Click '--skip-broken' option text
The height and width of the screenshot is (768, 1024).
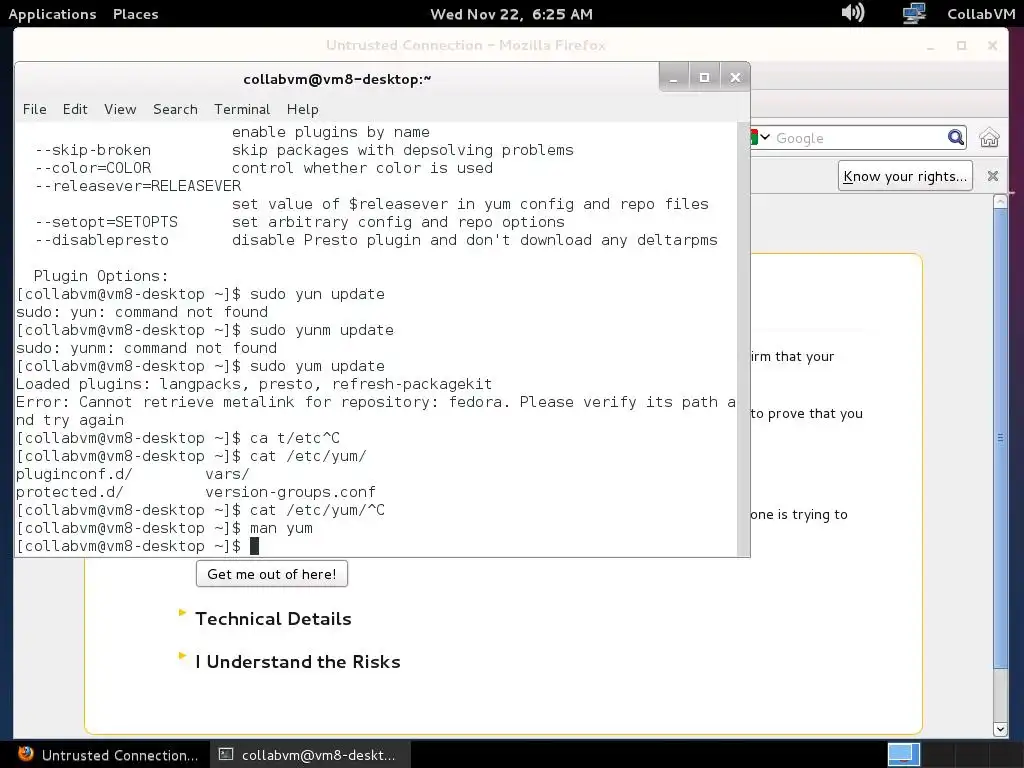93,150
